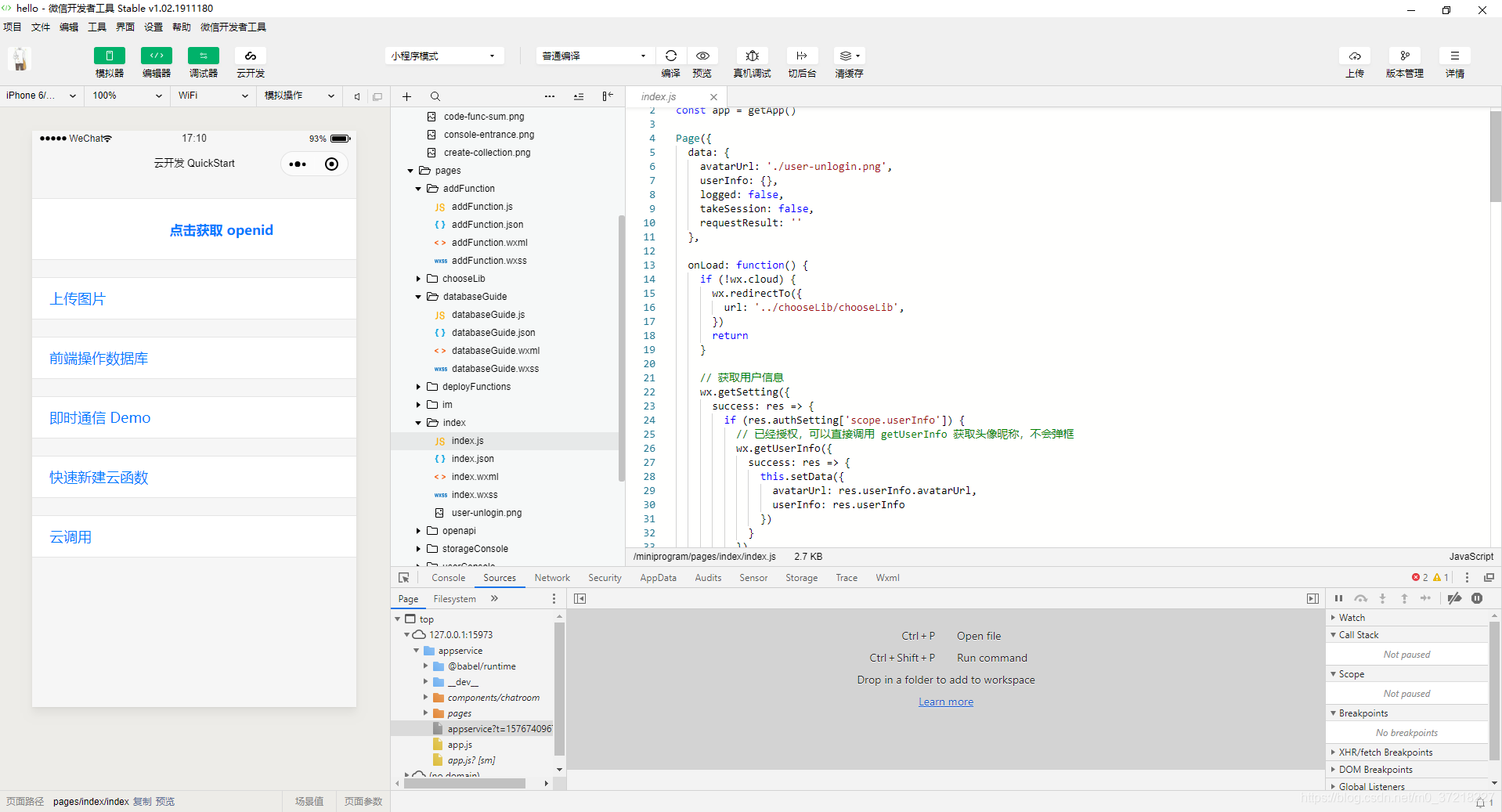Image resolution: width=1502 pixels, height=812 pixels.
Task: Expand the deployFunctions folder
Action: 418,387
